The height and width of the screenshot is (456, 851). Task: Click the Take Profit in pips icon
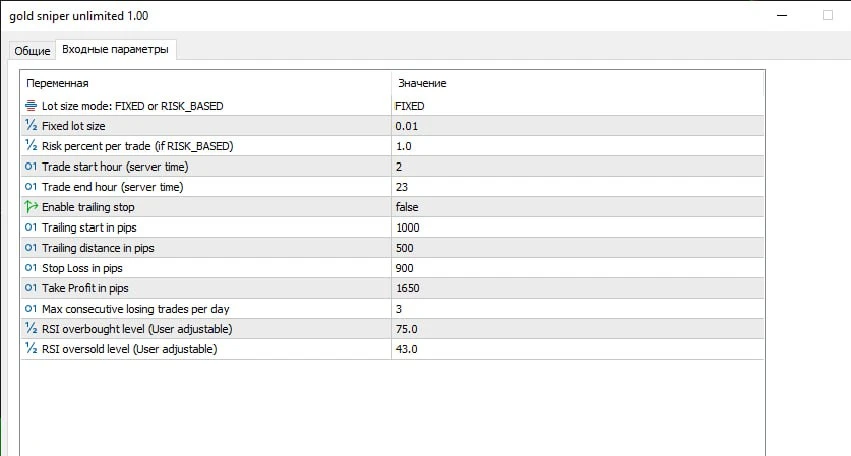(31, 288)
